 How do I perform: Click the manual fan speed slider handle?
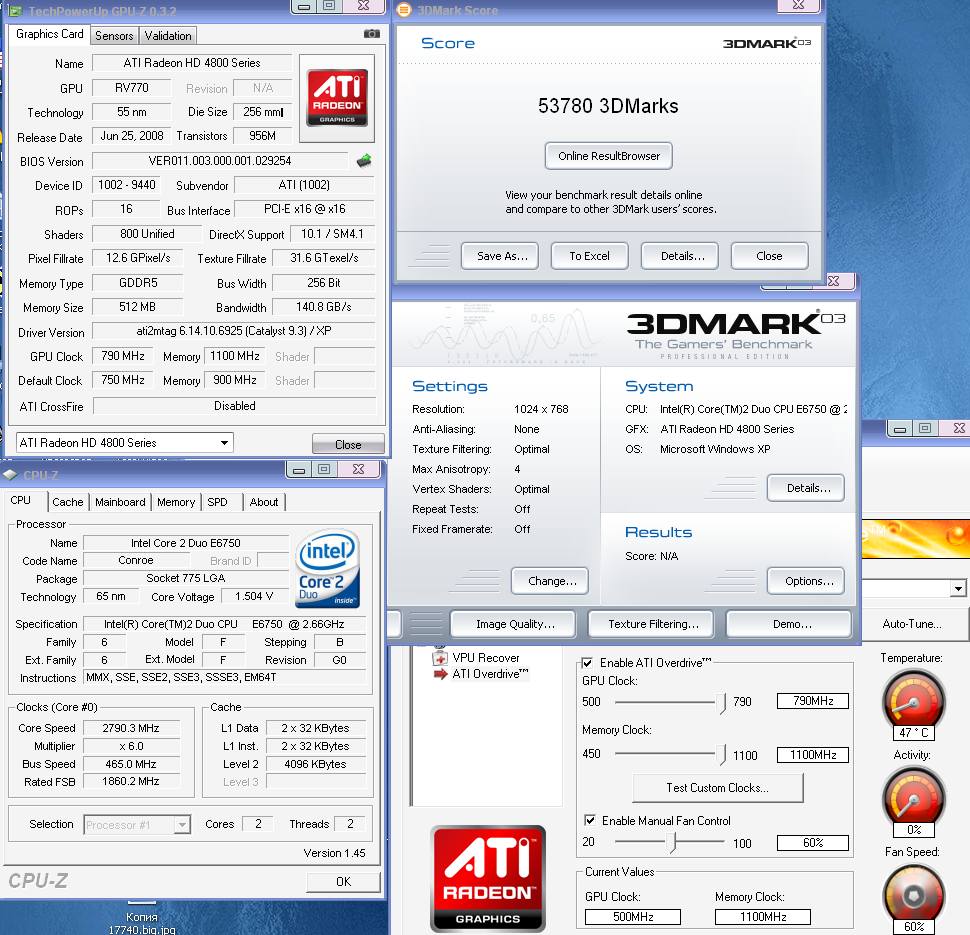click(x=673, y=842)
